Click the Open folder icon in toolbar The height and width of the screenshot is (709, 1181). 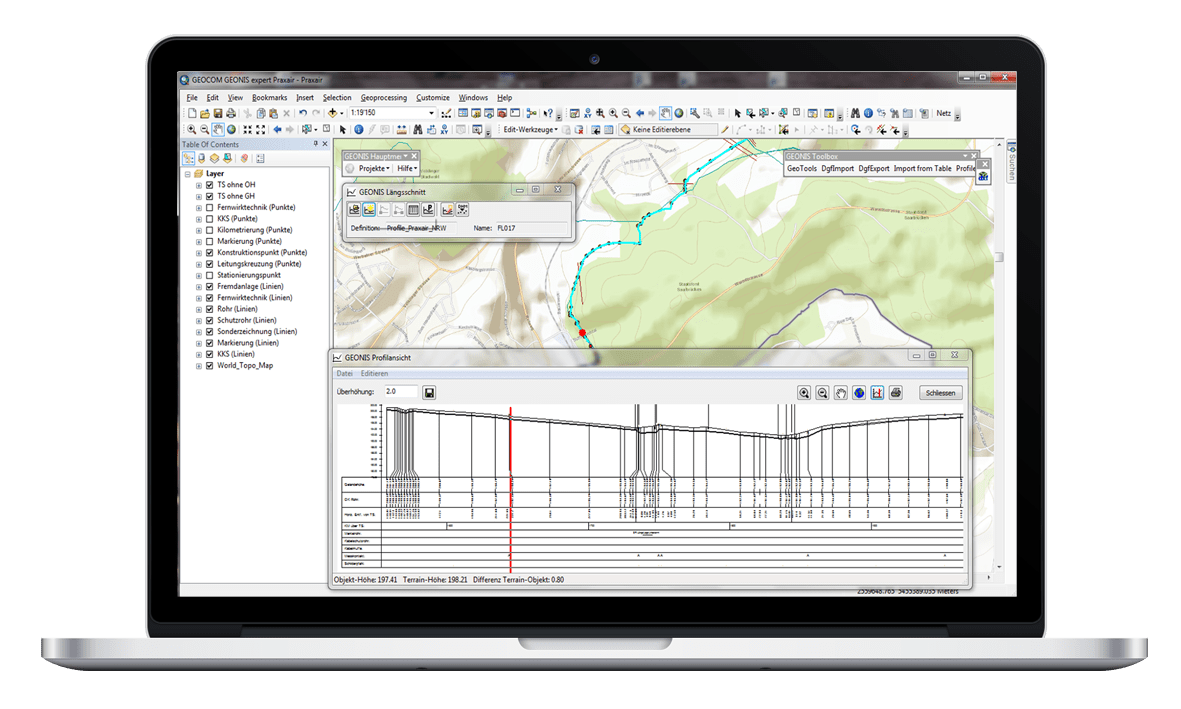[x=205, y=113]
